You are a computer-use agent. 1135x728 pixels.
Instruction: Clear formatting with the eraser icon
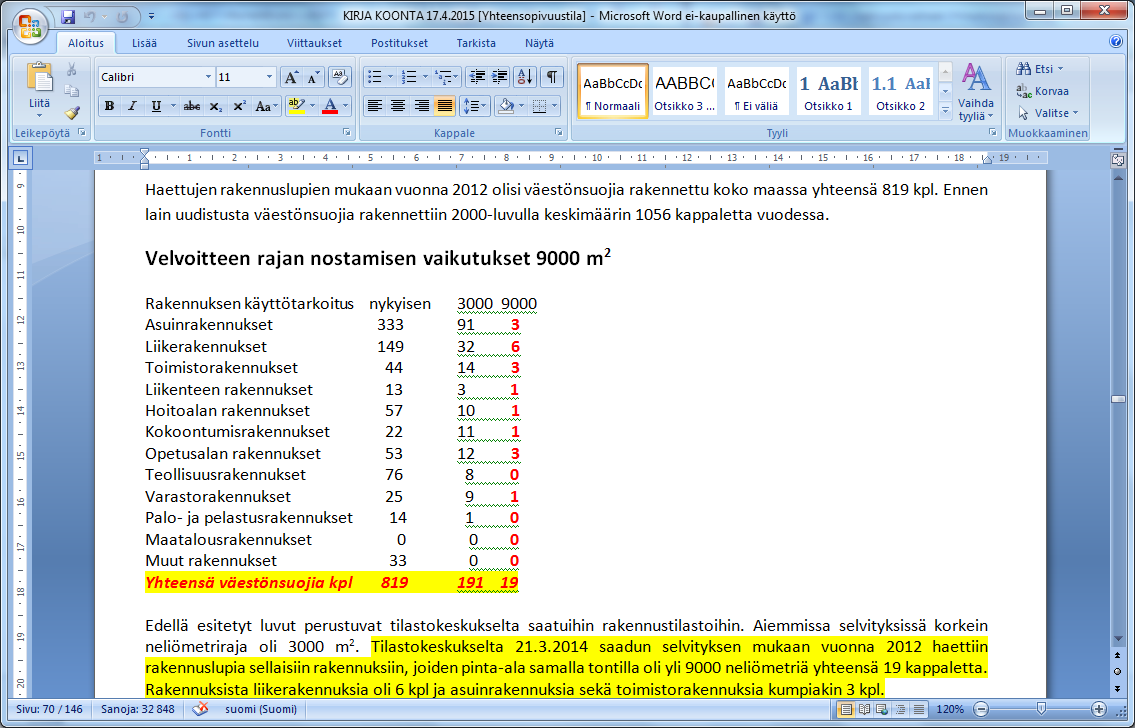[339, 77]
